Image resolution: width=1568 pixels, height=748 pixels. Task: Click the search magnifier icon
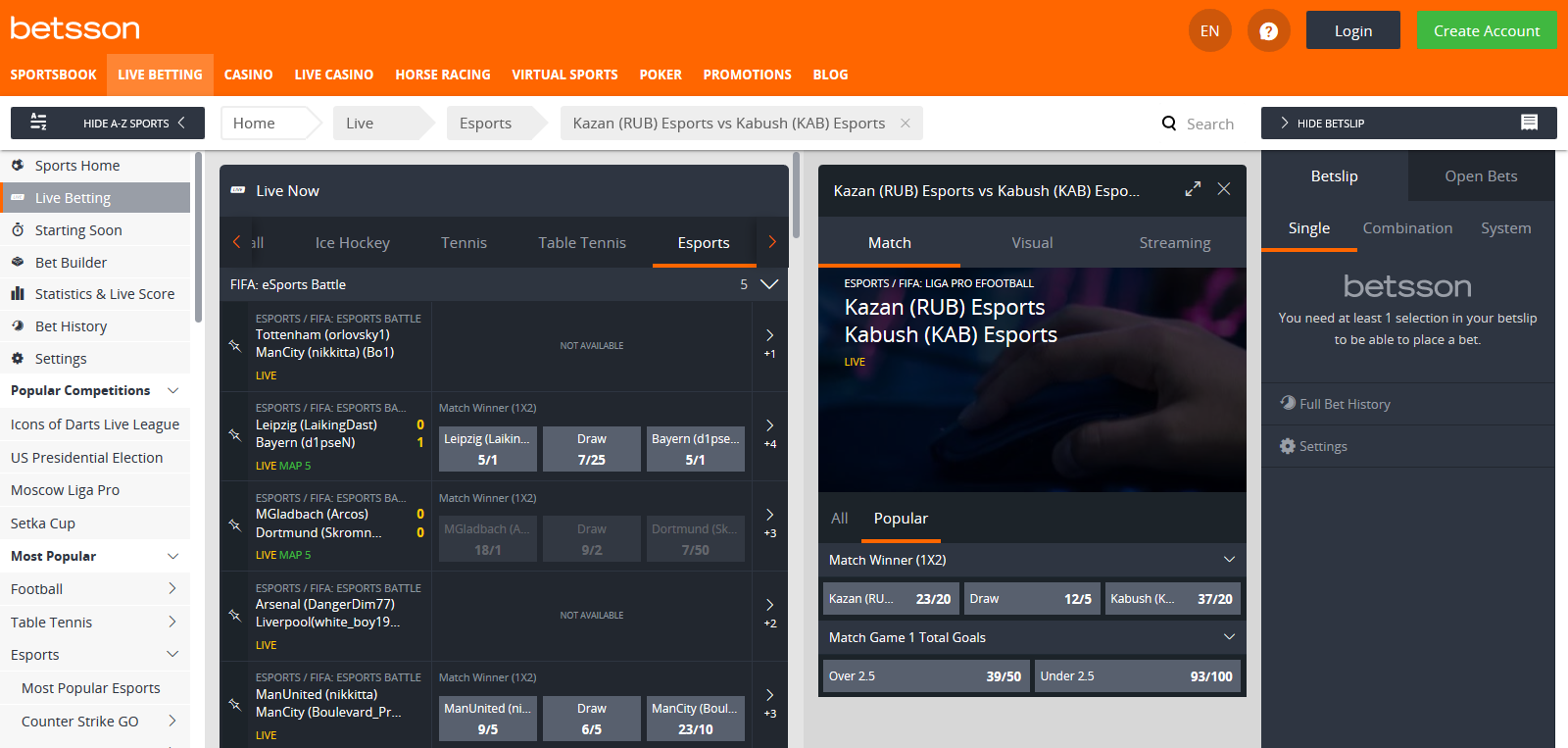click(x=1169, y=124)
